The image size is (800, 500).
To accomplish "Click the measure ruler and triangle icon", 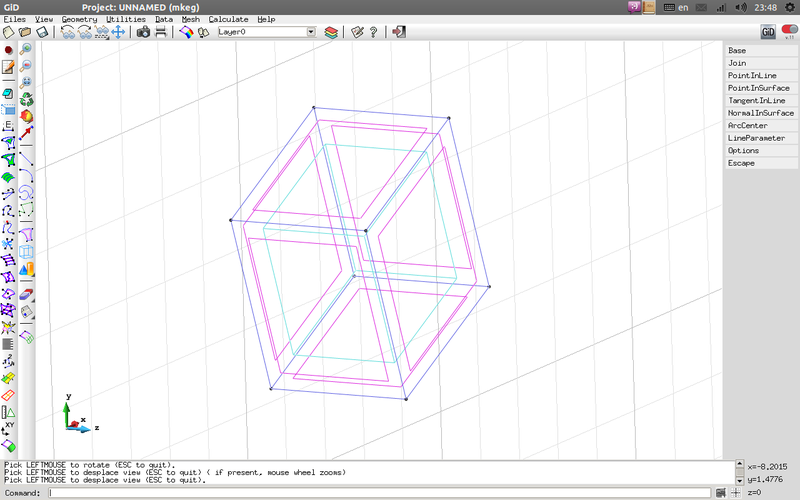I will (8, 412).
